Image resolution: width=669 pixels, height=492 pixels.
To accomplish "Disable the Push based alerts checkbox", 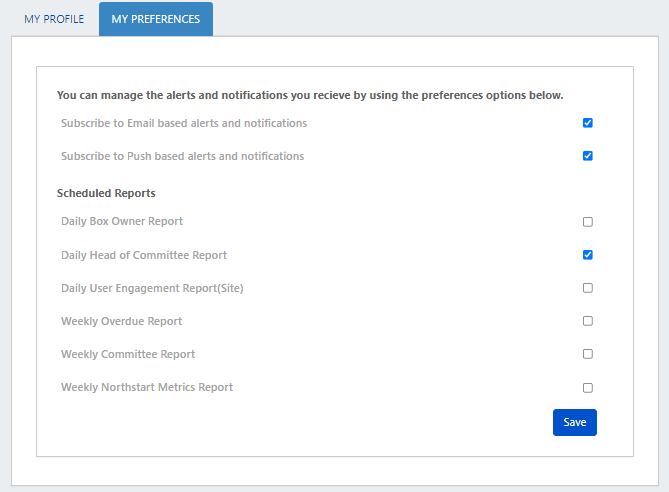I will tap(588, 156).
